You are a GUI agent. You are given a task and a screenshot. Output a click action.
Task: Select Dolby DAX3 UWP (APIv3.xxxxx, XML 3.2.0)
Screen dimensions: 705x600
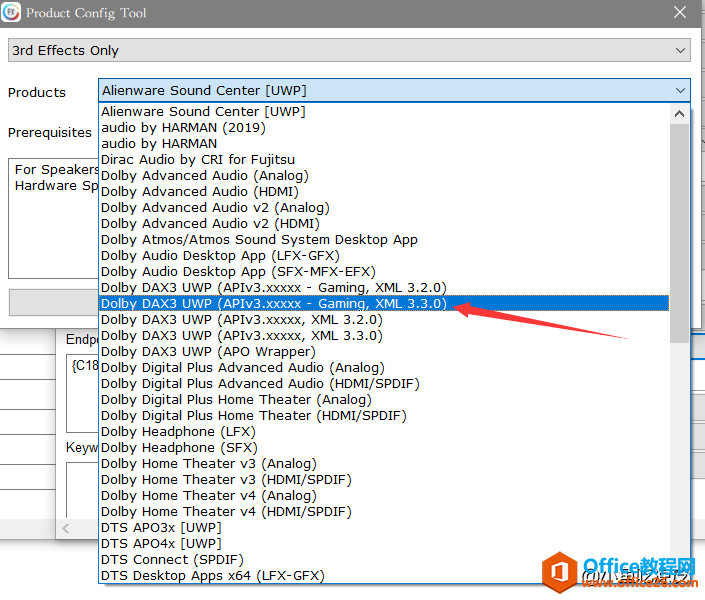click(384, 320)
